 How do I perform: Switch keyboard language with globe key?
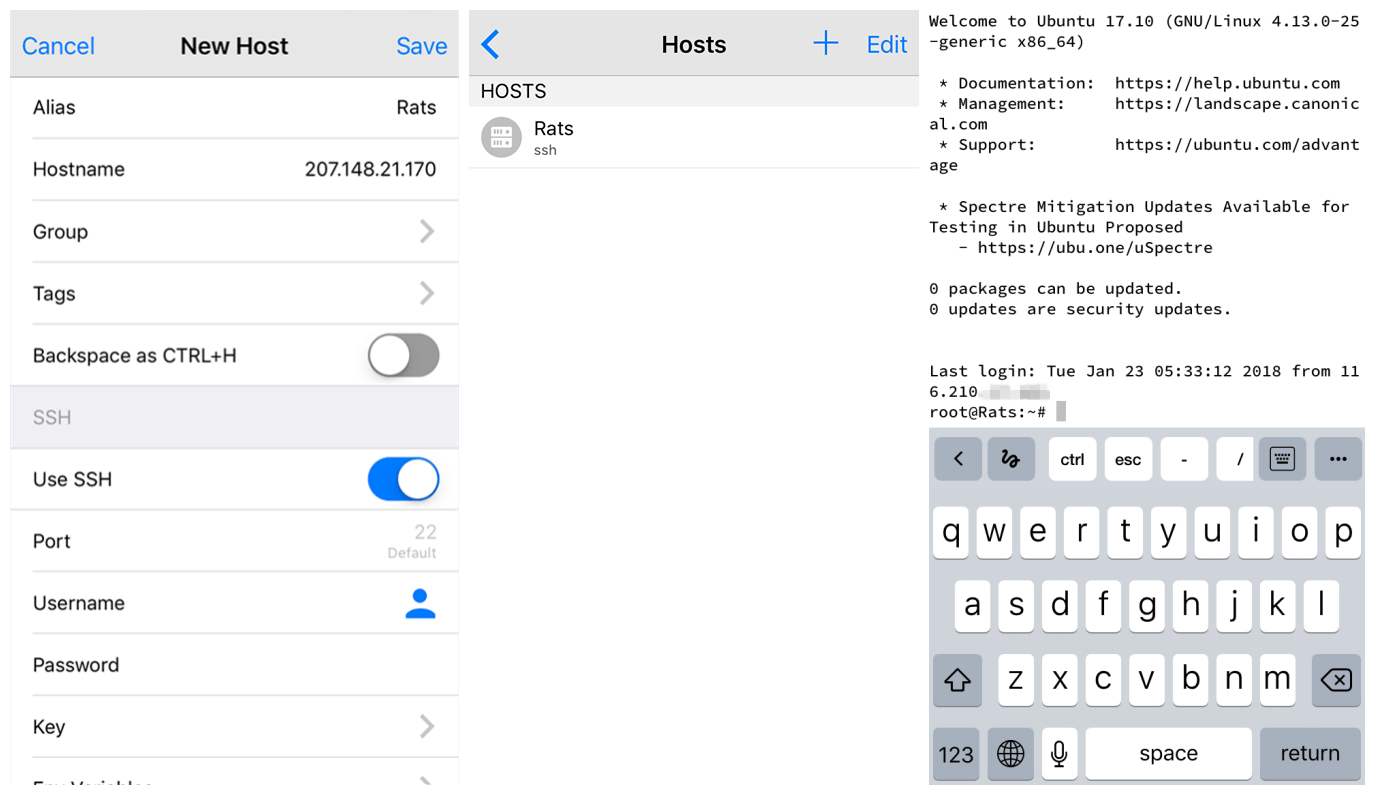(x=1011, y=754)
